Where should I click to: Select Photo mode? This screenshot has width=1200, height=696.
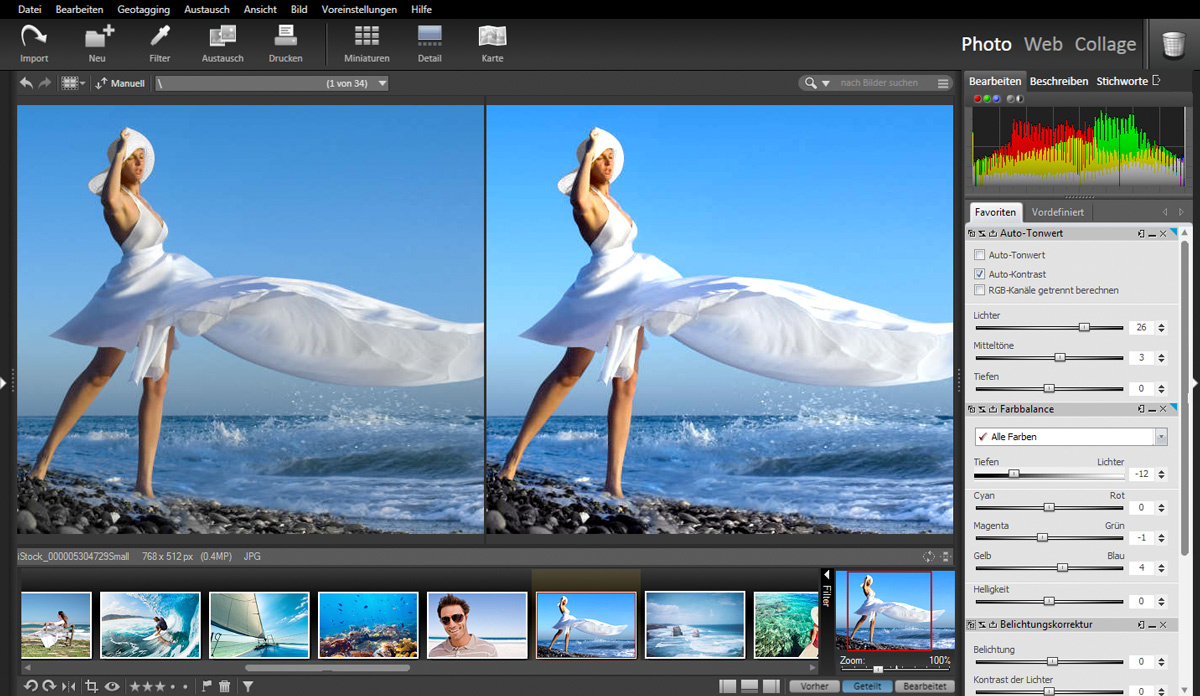click(987, 44)
